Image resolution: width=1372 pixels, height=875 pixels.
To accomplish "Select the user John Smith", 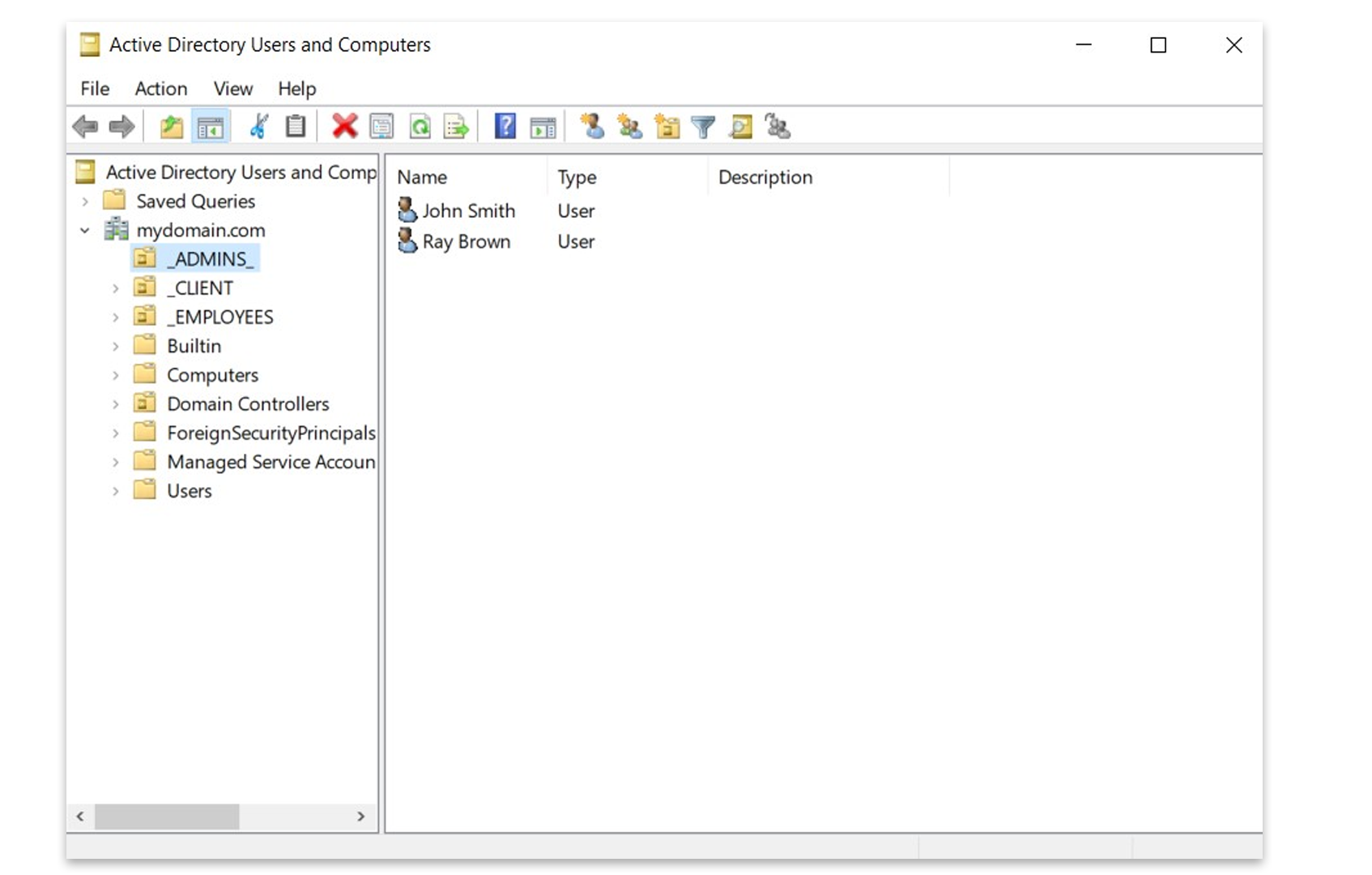I will pos(470,211).
